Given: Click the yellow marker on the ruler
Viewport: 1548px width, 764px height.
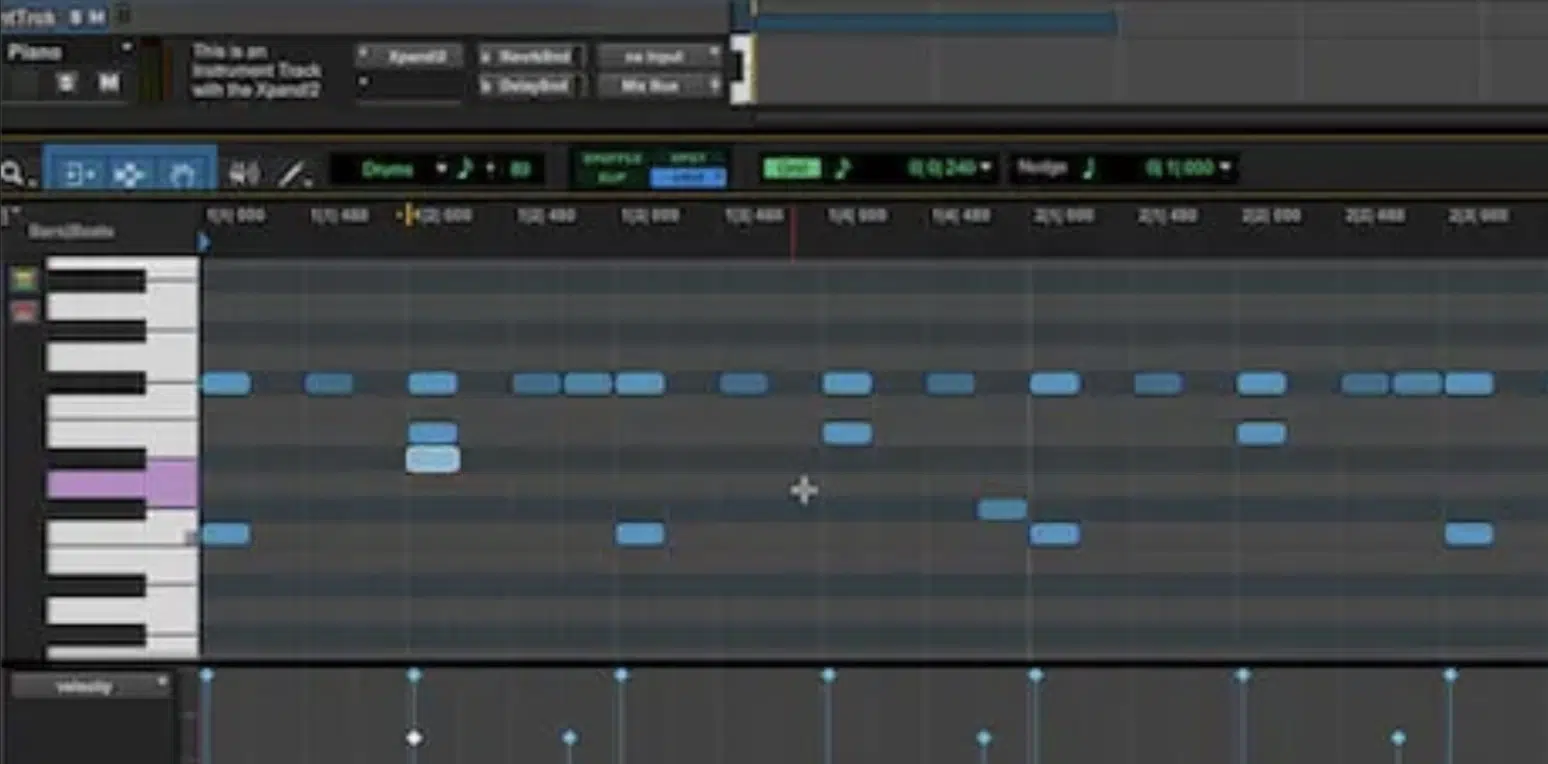Looking at the screenshot, I should pyautogui.click(x=408, y=215).
